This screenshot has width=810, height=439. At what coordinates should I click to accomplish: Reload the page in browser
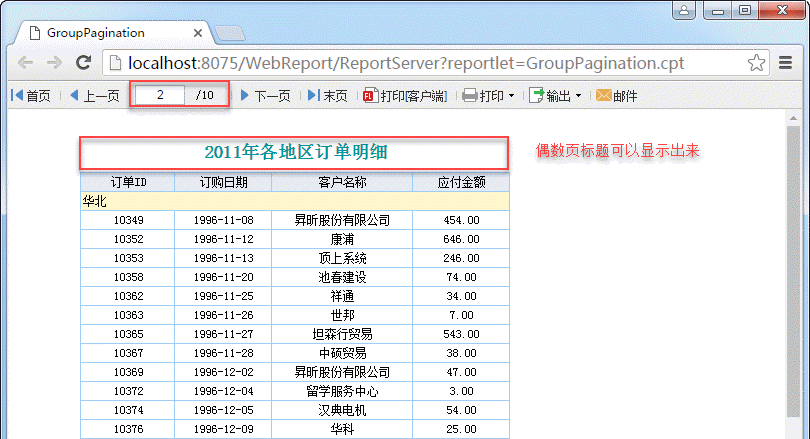[x=84, y=63]
